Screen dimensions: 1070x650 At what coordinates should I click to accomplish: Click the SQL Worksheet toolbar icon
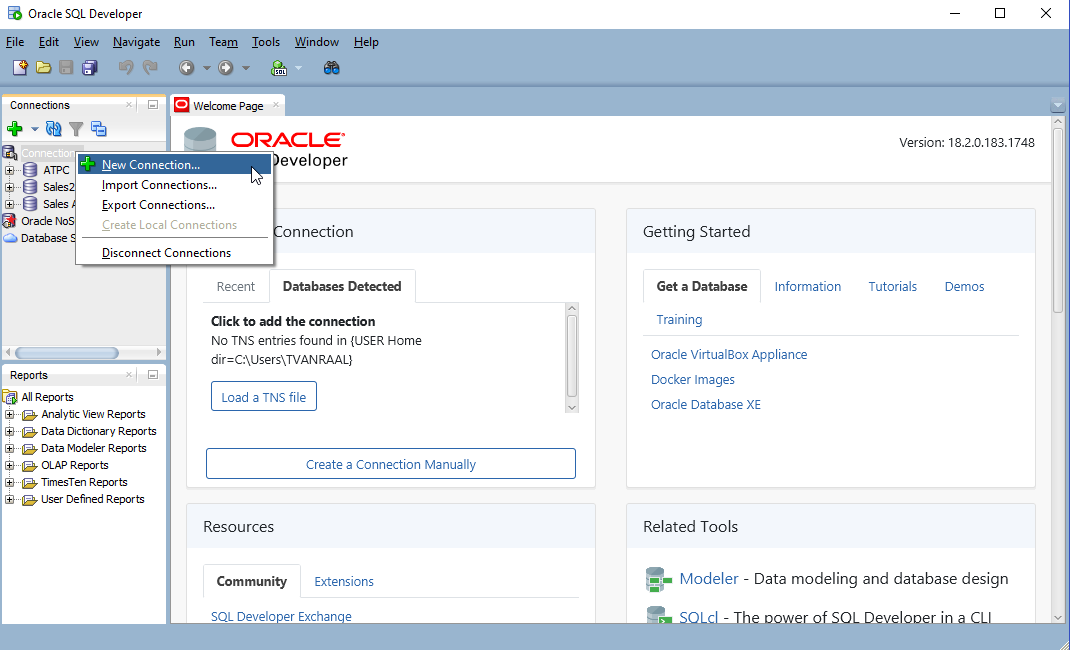click(x=279, y=68)
